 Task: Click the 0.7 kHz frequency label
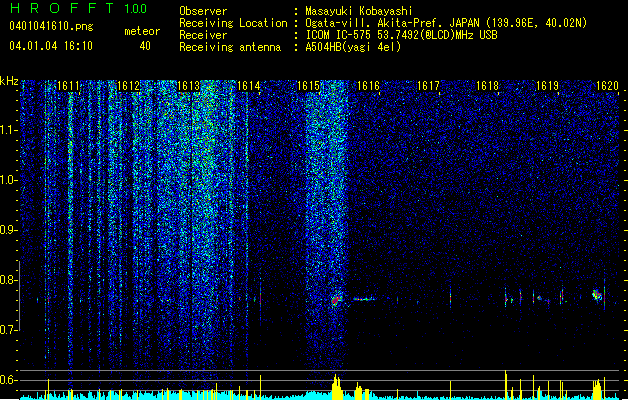coord(8,330)
